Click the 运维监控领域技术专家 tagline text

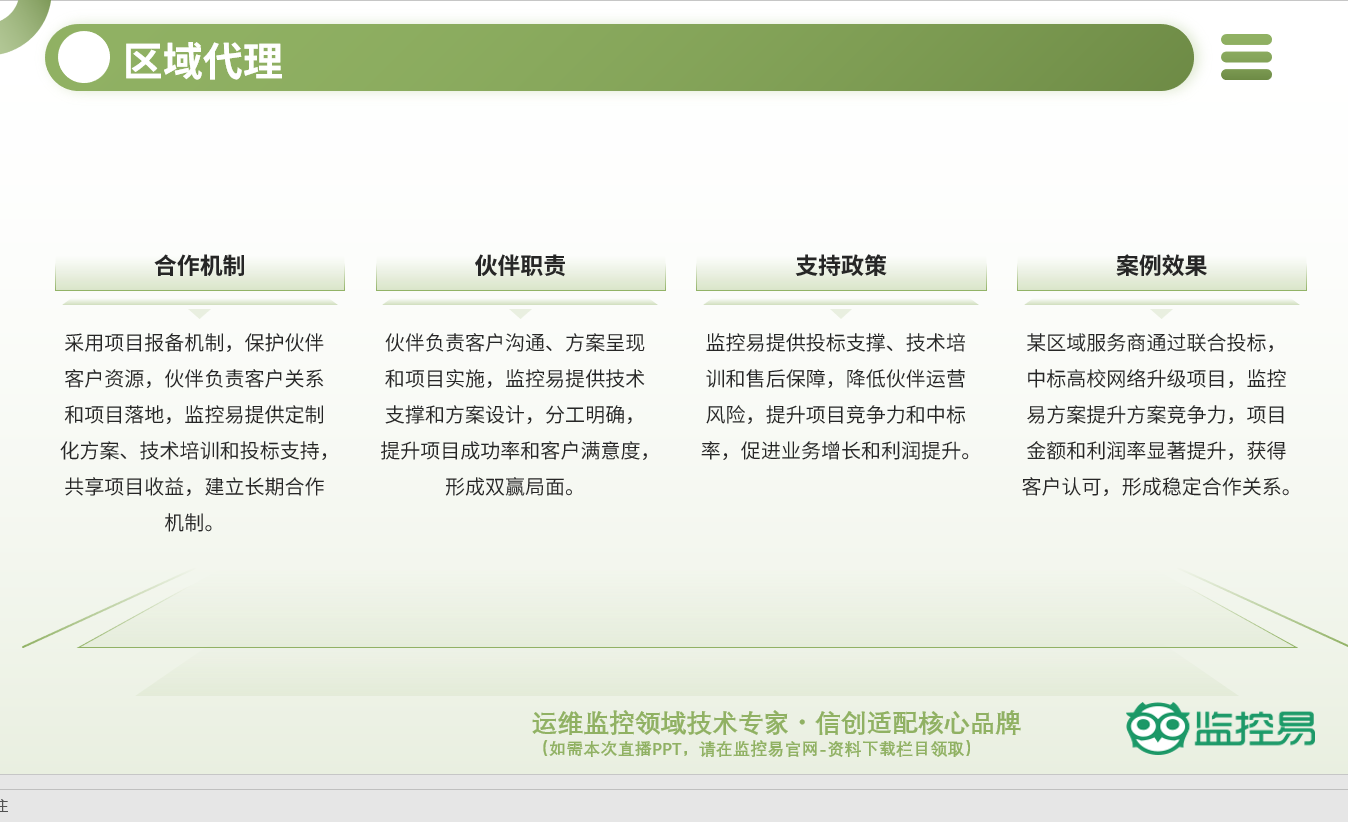[x=775, y=723]
